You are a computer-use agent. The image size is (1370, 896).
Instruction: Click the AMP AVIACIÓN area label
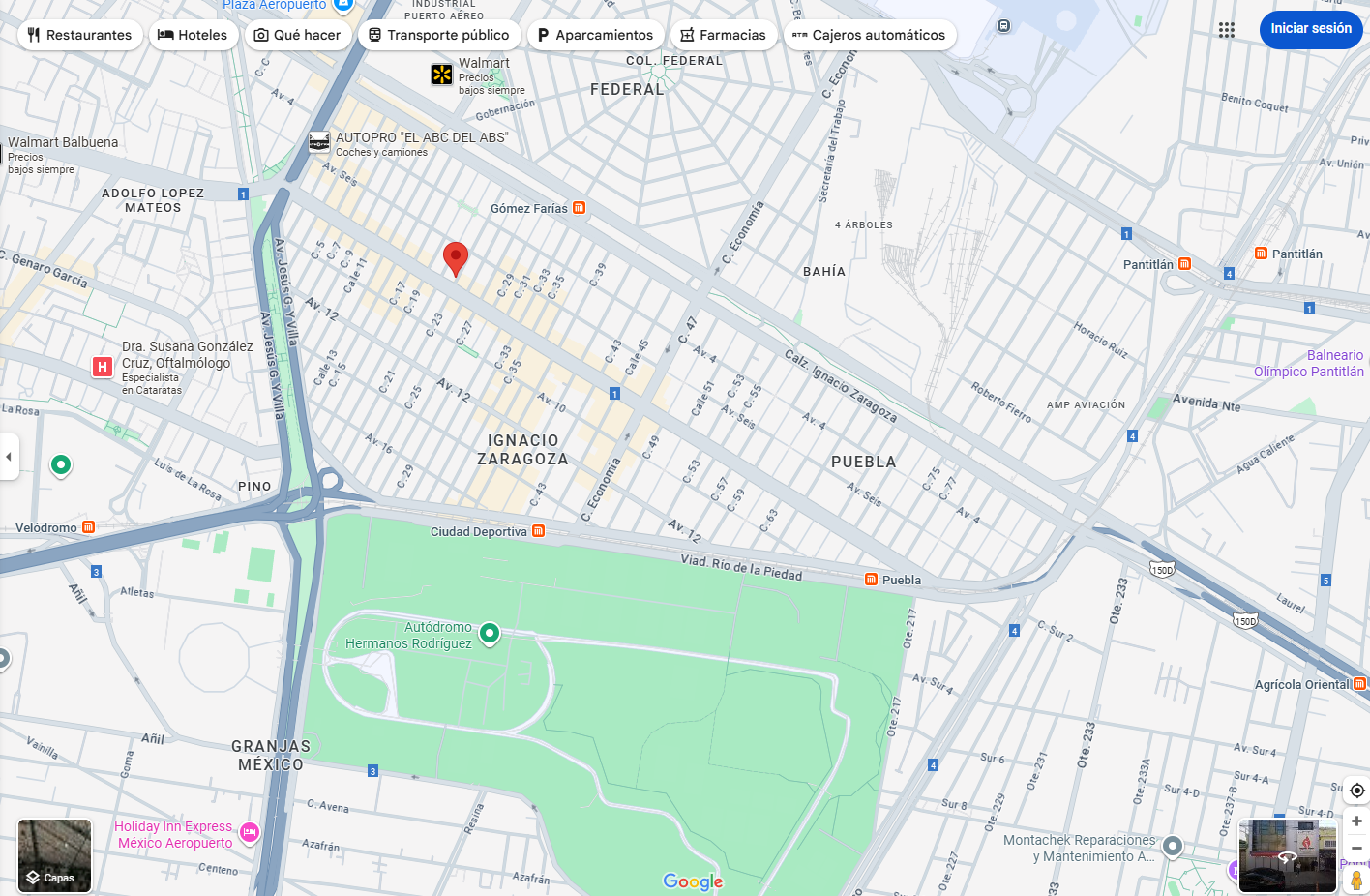1087,405
